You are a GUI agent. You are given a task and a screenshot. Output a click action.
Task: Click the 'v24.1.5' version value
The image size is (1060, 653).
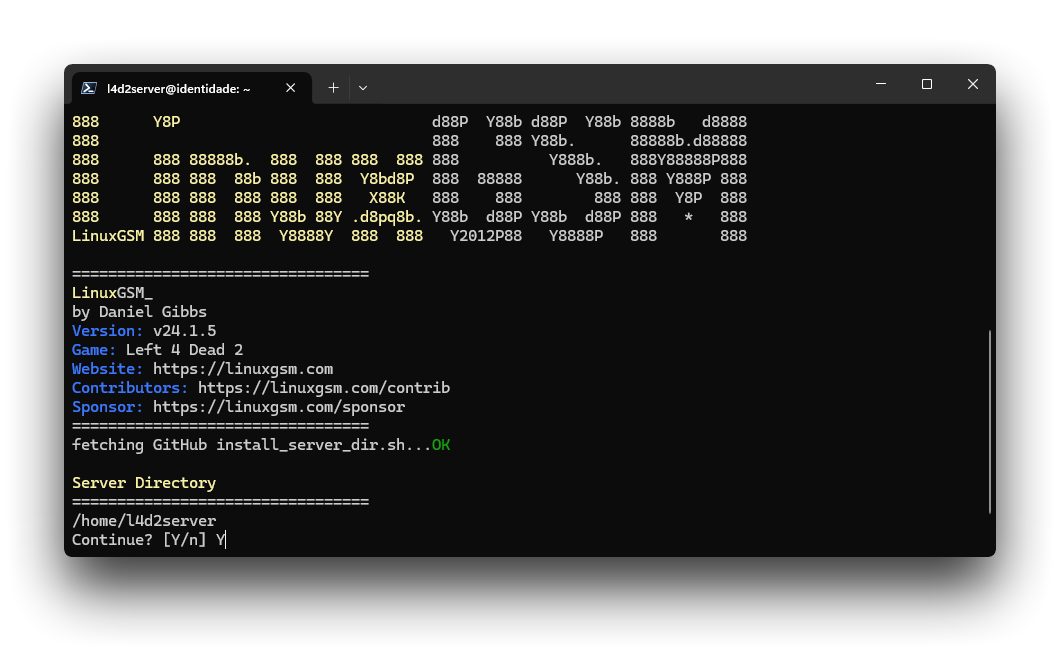click(185, 331)
